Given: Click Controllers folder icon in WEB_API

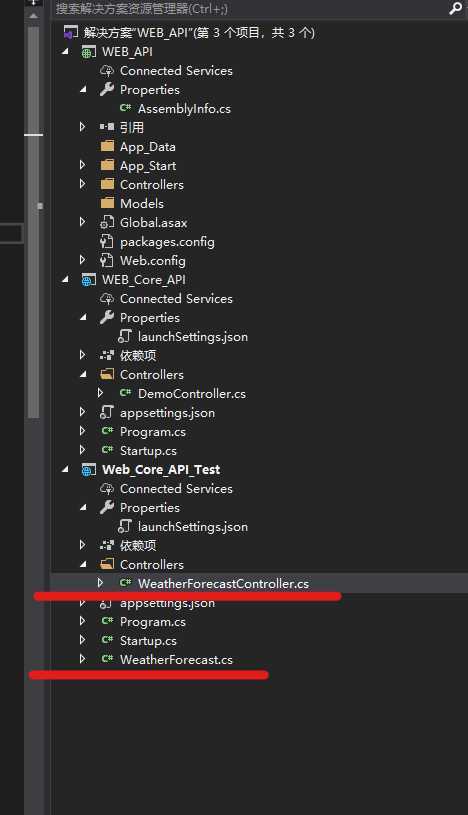Looking at the screenshot, I should (x=107, y=184).
